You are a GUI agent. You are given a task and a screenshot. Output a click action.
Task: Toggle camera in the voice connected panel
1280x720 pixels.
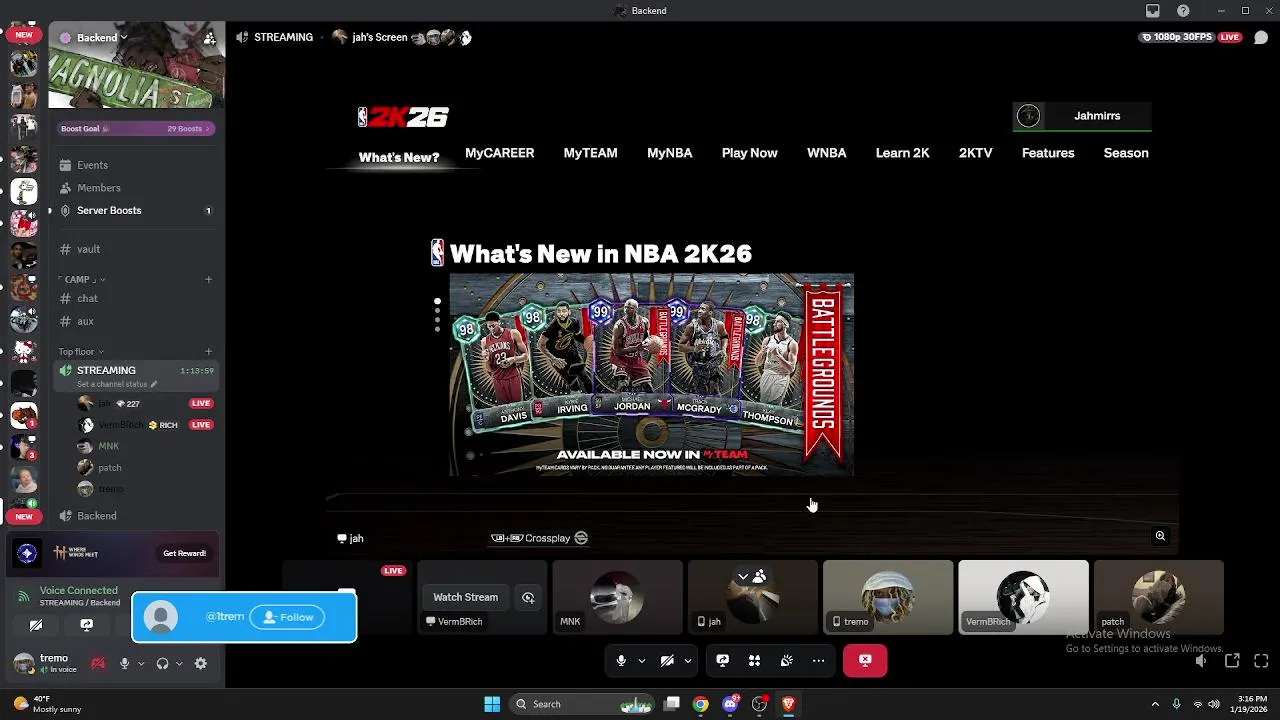[36, 625]
